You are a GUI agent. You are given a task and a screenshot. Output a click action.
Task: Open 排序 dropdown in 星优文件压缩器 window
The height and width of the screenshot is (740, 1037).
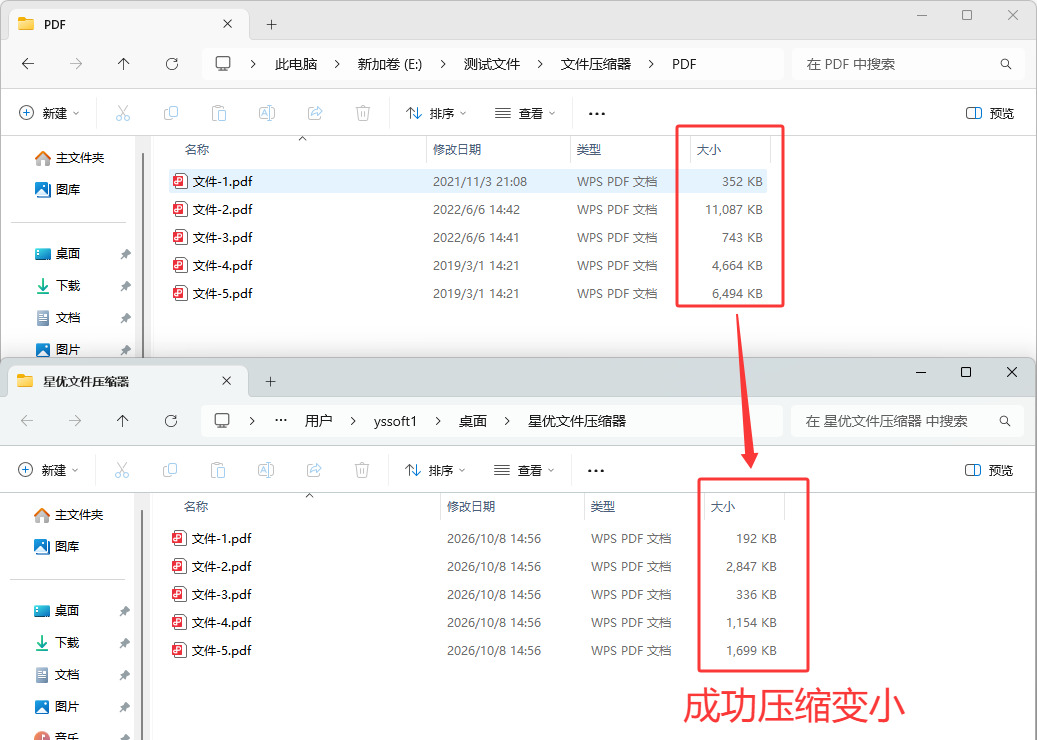(x=435, y=470)
